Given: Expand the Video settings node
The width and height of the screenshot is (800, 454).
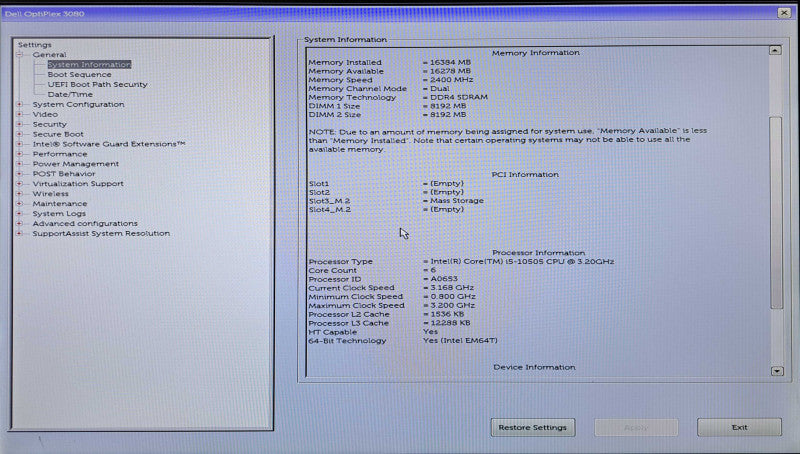Looking at the screenshot, I should point(19,114).
